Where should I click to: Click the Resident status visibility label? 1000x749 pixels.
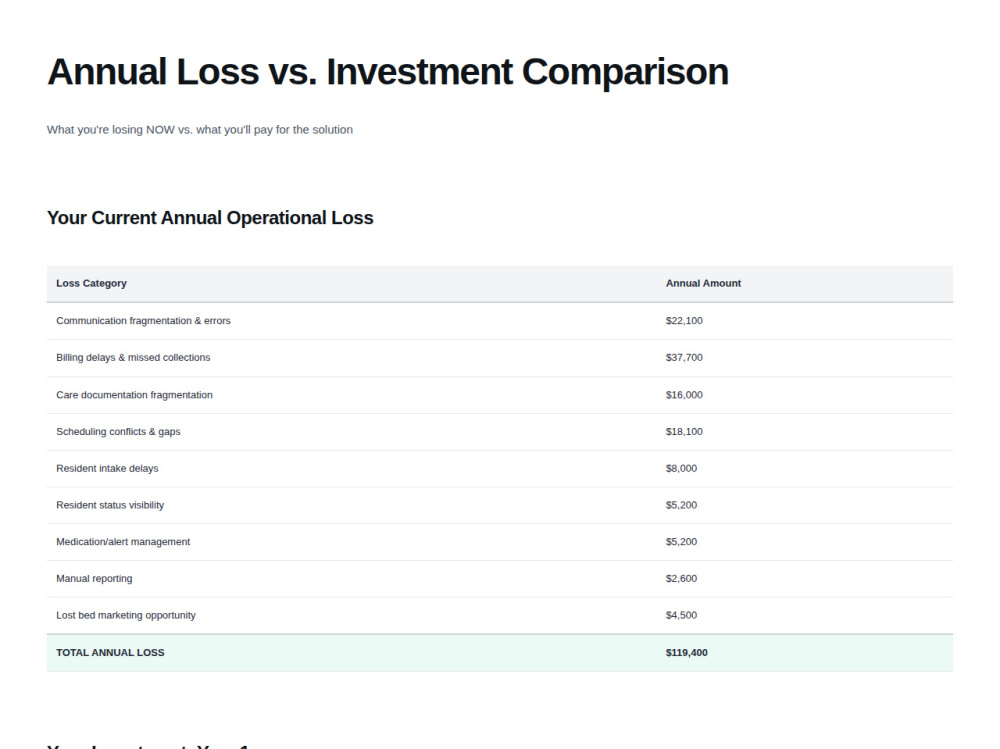point(110,505)
